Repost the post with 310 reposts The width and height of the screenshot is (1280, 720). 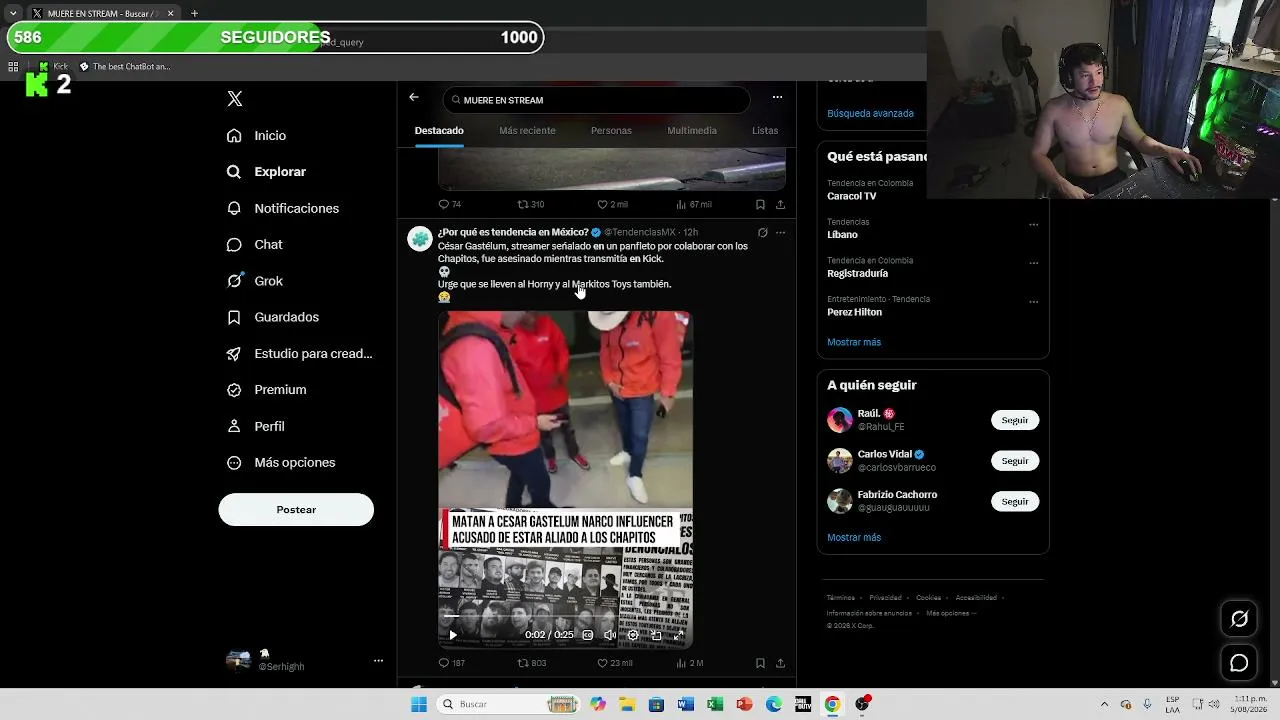(531, 204)
